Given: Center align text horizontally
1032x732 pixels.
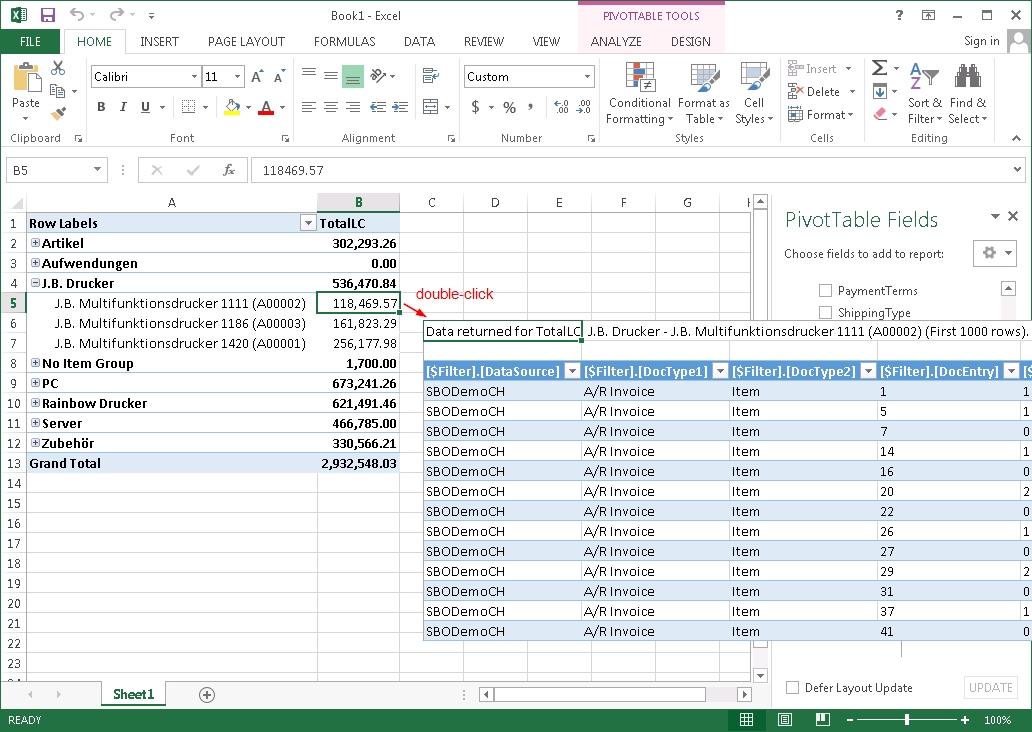Looking at the screenshot, I should point(331,107).
